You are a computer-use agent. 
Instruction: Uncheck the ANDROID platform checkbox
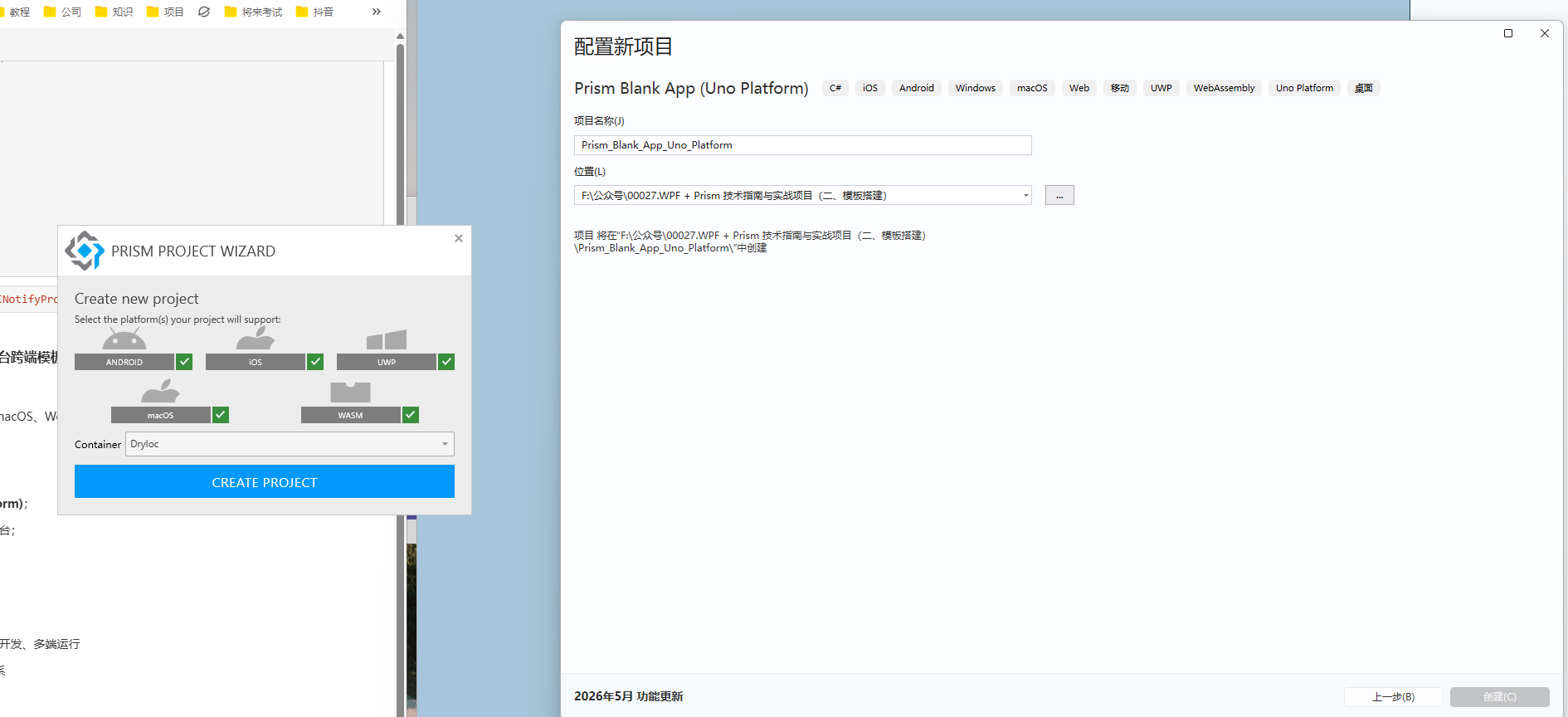click(x=184, y=362)
